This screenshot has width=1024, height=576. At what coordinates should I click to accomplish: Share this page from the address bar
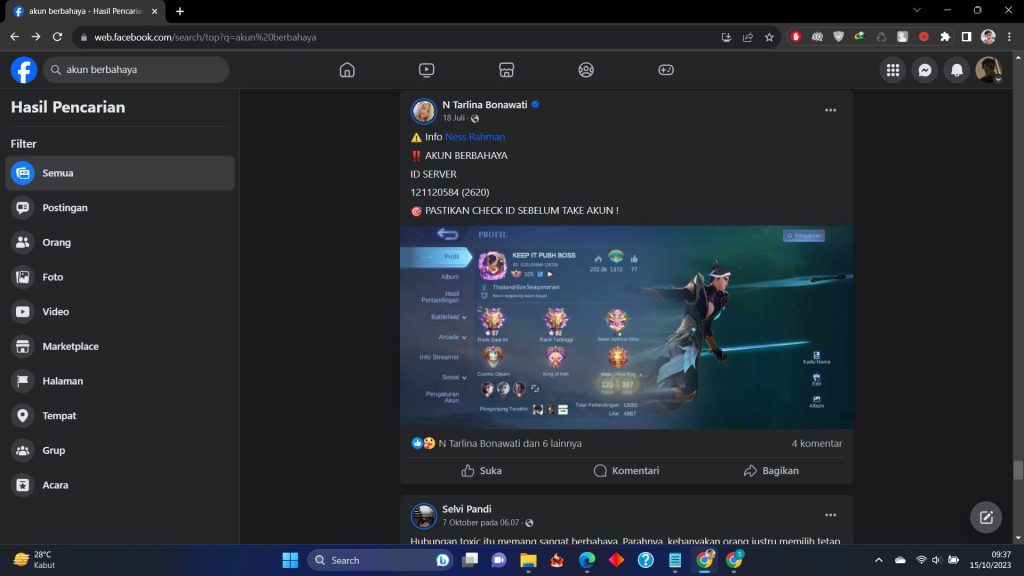[748, 37]
